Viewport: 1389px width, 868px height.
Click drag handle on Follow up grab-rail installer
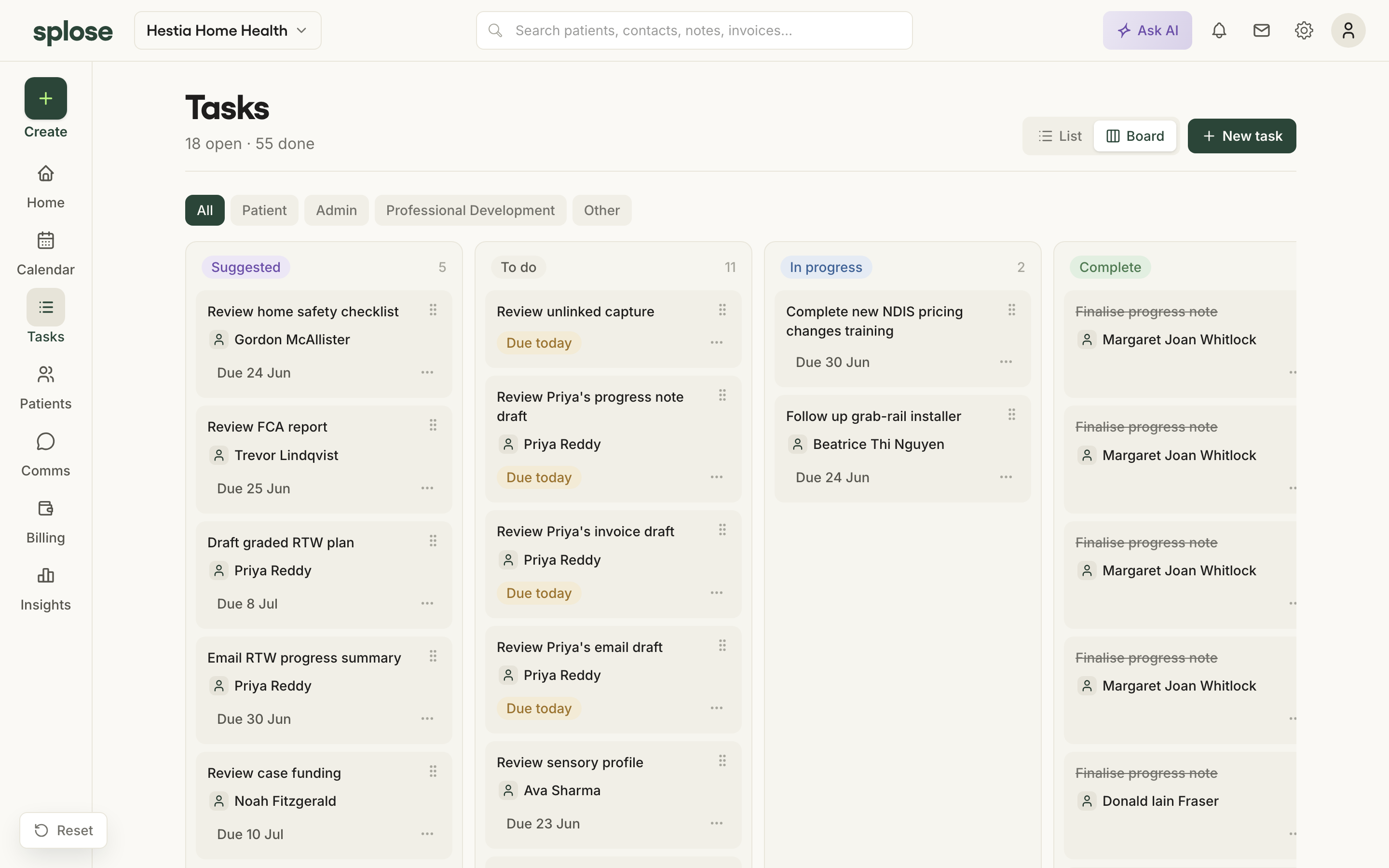(x=1012, y=415)
